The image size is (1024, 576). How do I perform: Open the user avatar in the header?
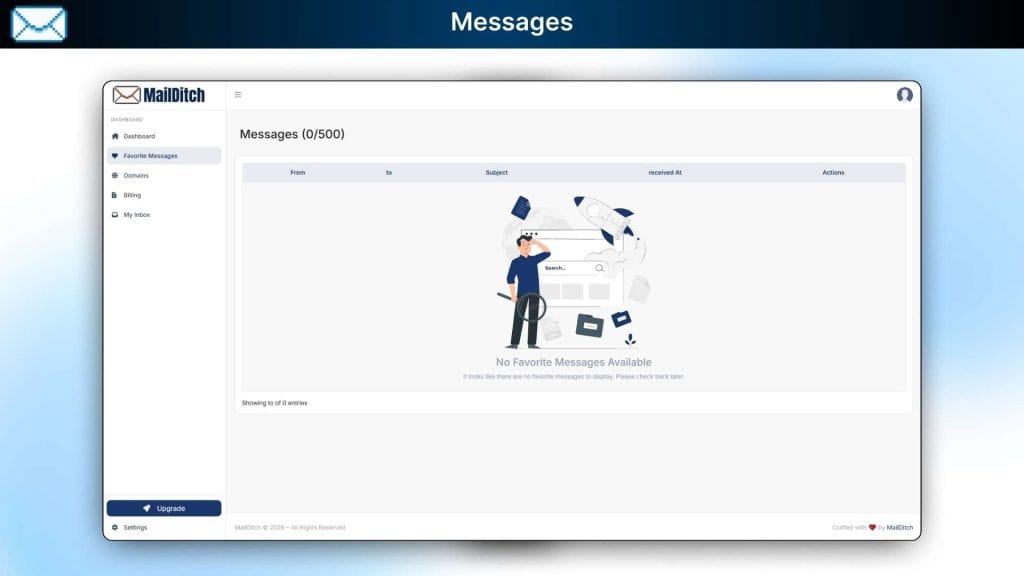pos(903,96)
